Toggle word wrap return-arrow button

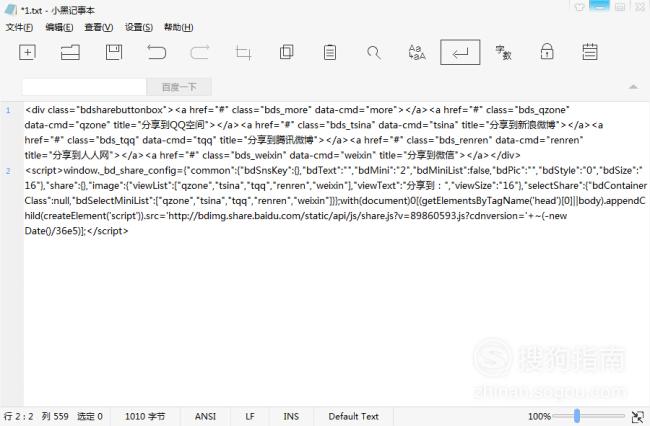[460, 52]
